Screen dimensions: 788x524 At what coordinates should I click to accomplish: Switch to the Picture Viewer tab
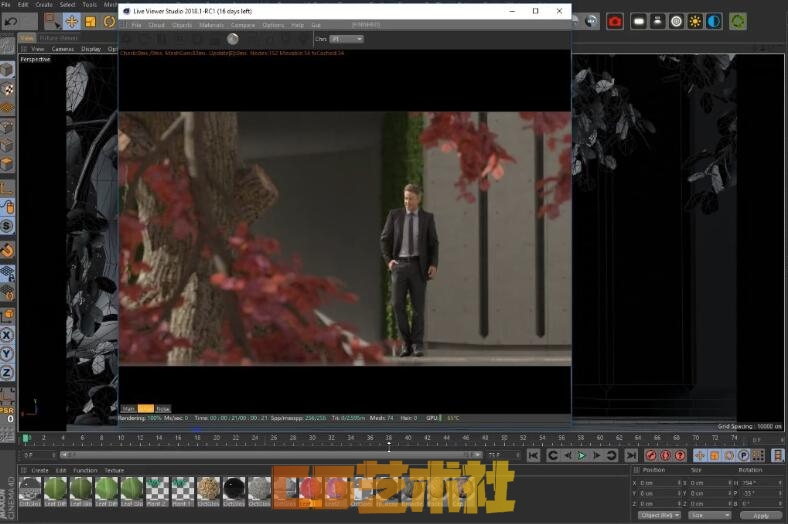(58, 38)
